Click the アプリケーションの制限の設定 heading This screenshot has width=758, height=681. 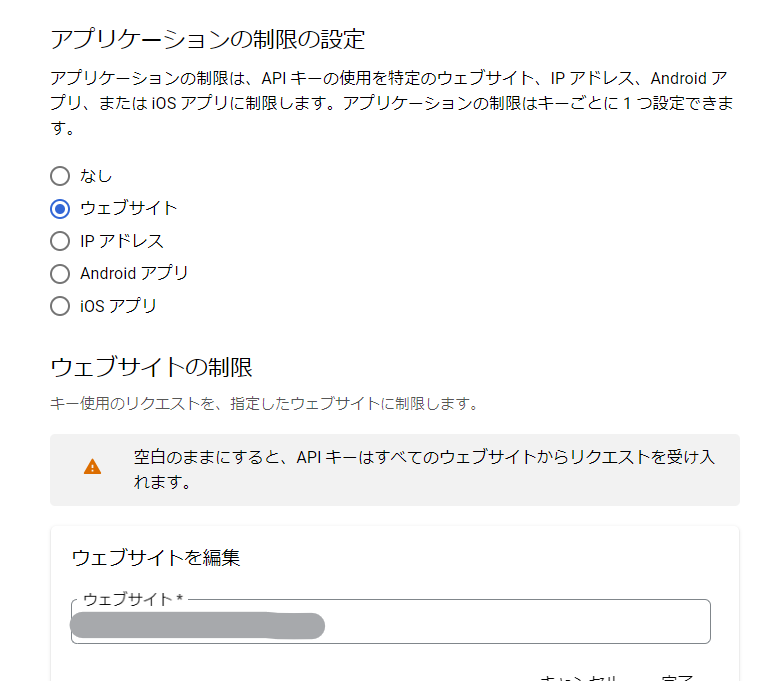coord(207,40)
